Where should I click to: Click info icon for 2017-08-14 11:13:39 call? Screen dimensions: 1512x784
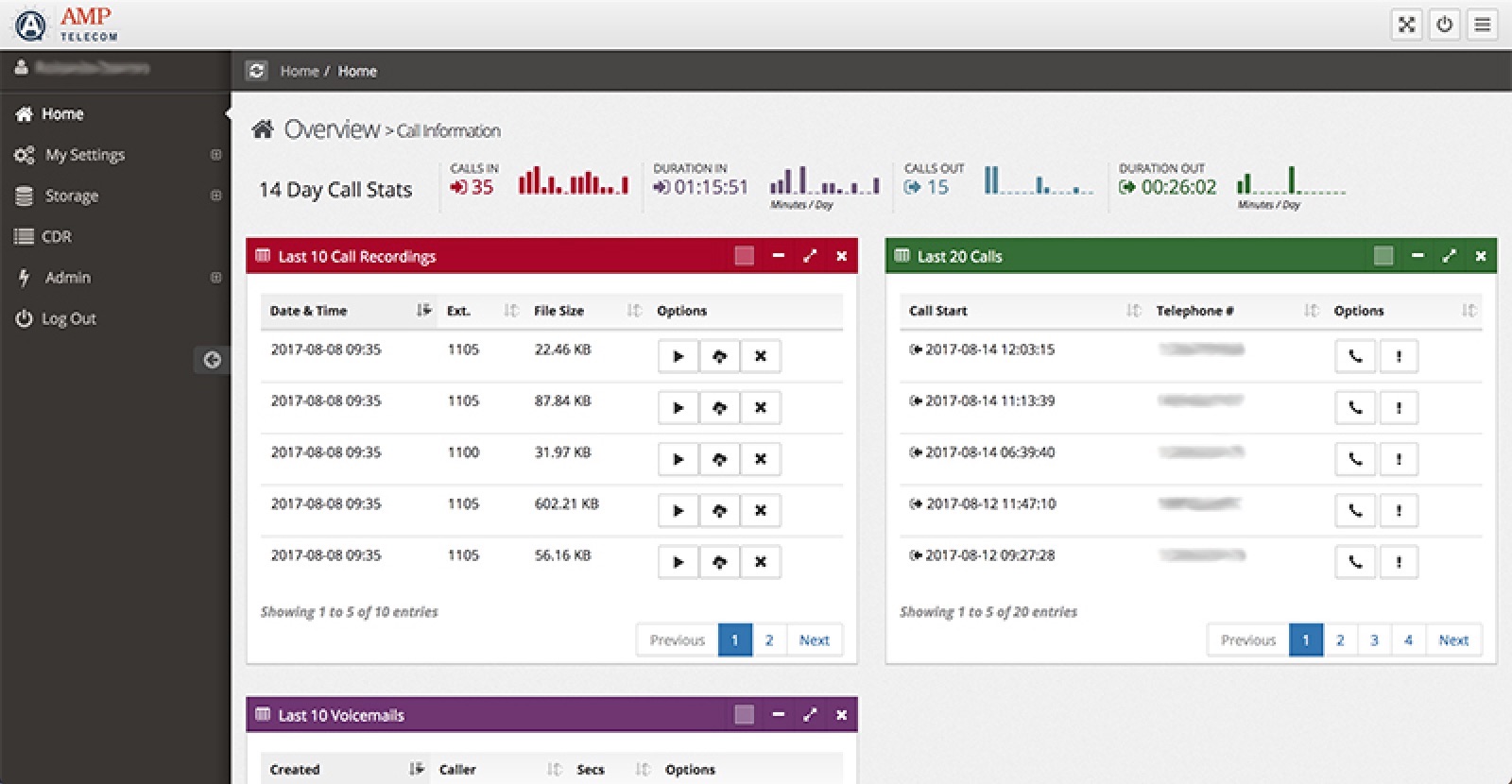pyautogui.click(x=1399, y=408)
